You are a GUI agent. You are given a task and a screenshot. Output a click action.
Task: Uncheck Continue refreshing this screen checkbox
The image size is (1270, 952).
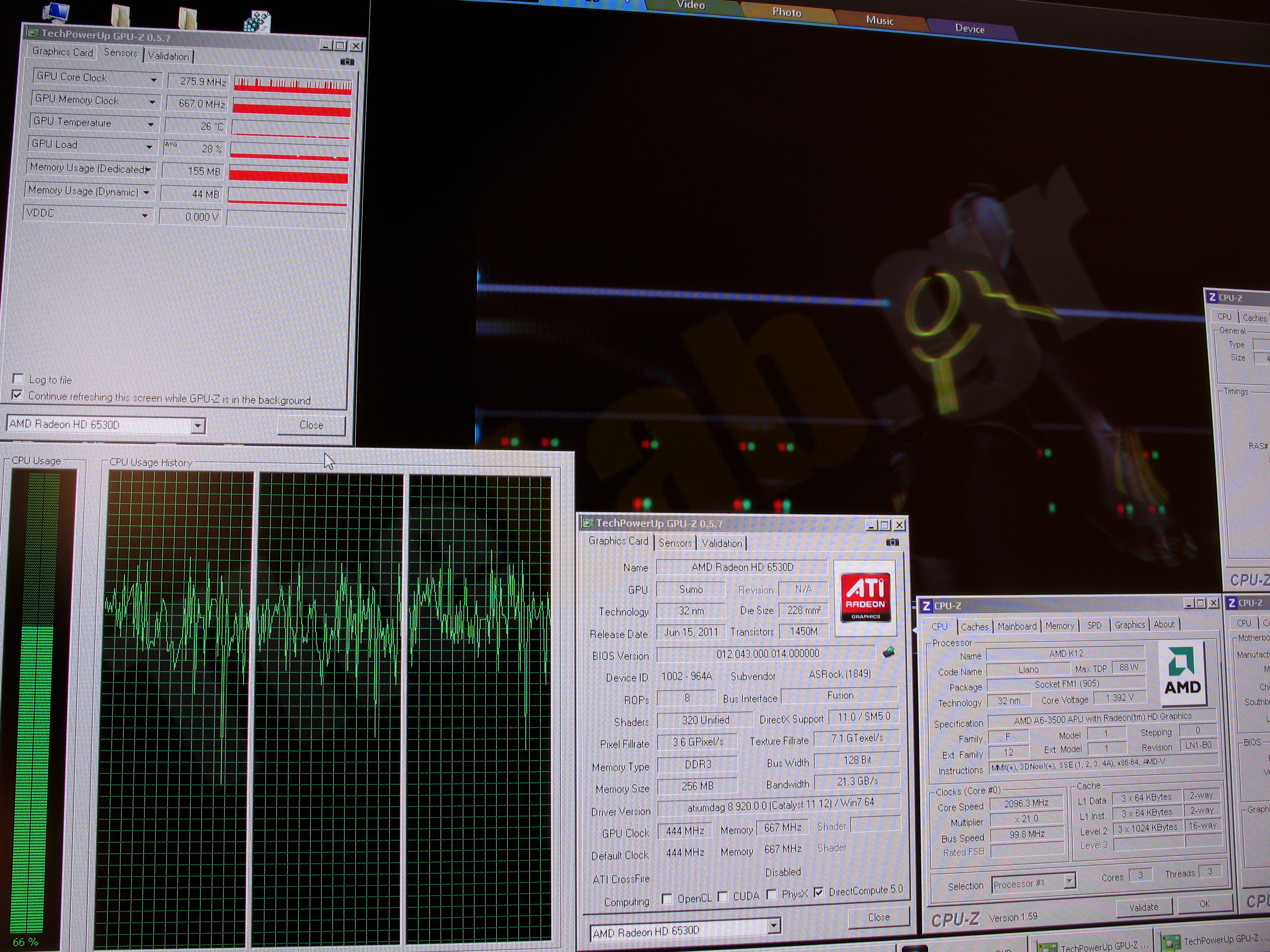17,395
